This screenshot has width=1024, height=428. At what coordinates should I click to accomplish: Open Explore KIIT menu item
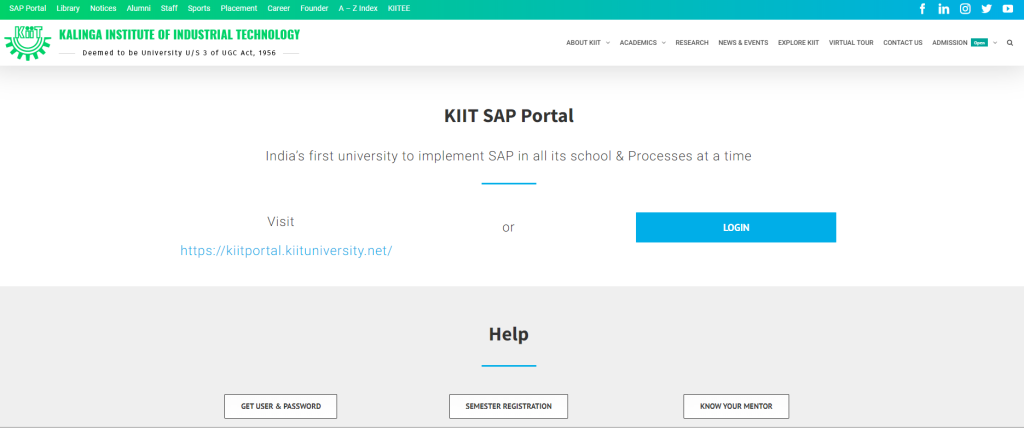click(798, 42)
